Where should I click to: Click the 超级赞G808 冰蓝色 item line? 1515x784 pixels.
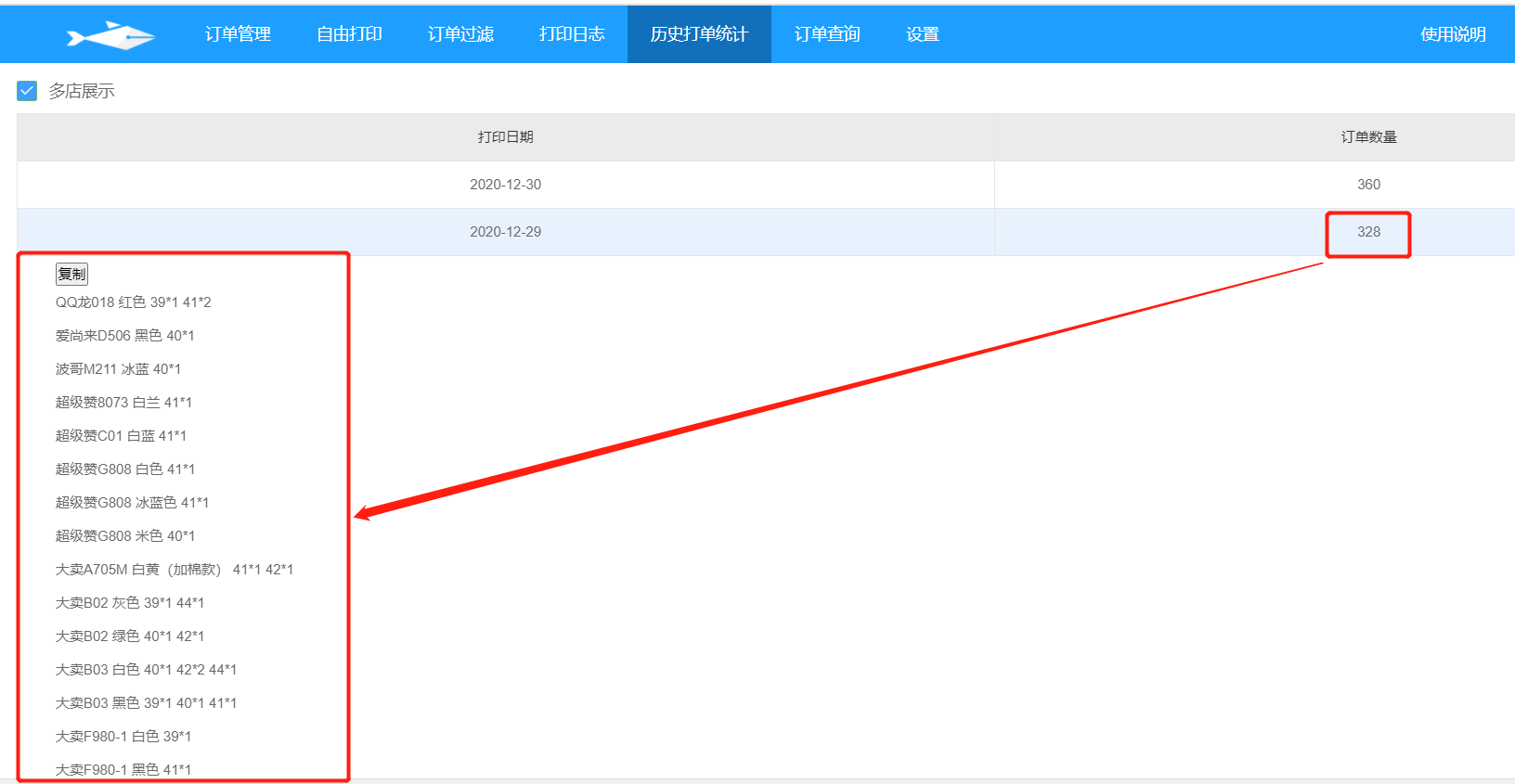point(132,503)
